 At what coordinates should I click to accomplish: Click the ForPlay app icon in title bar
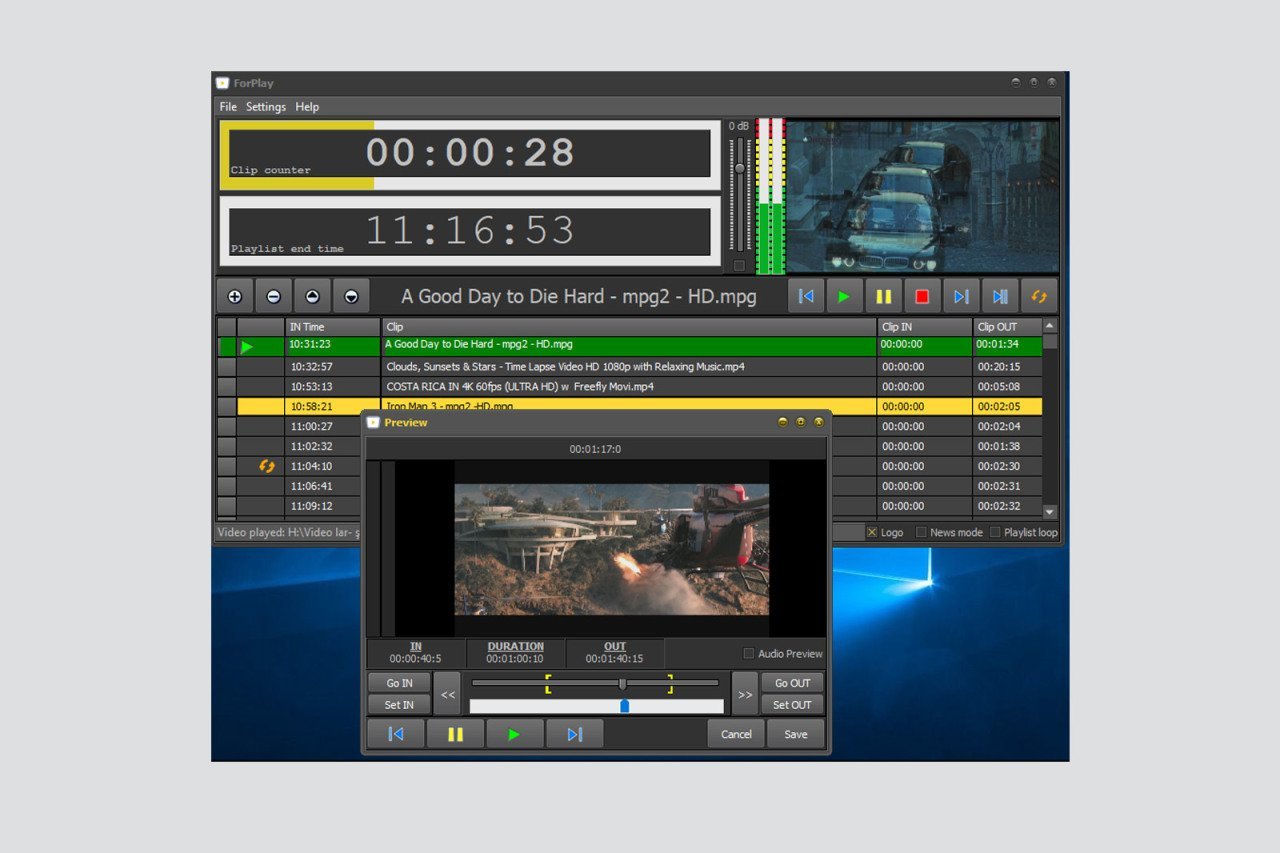pyautogui.click(x=223, y=83)
